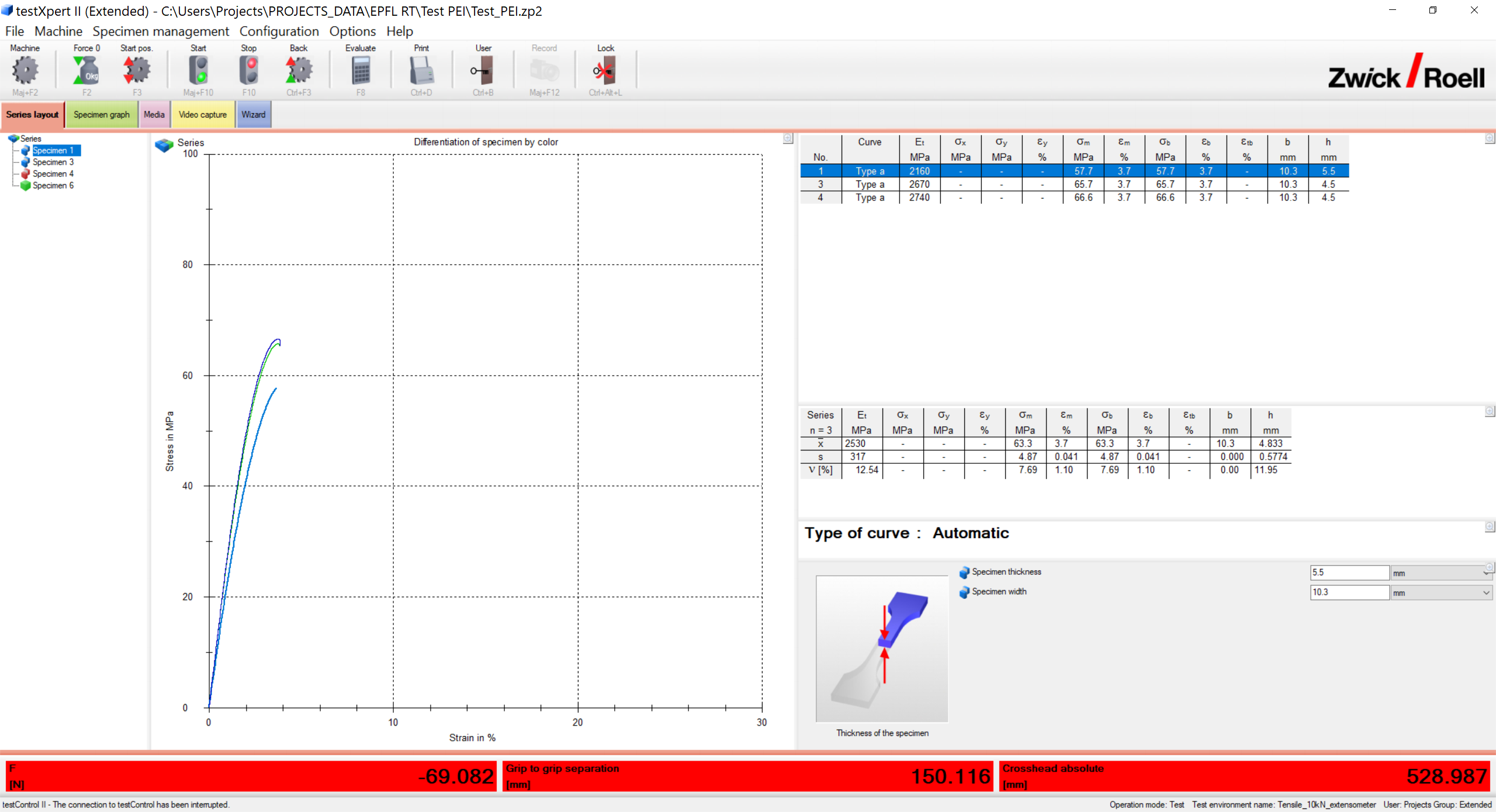Click the Start pos. icon
The image size is (1496, 812).
tap(137, 71)
